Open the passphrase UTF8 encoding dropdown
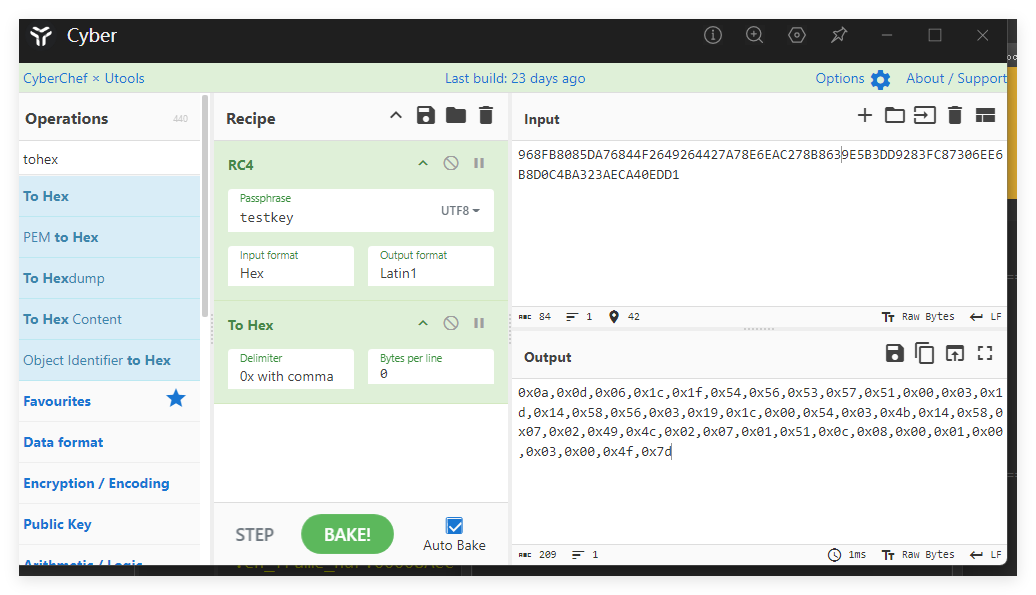1036x595 pixels. point(460,211)
